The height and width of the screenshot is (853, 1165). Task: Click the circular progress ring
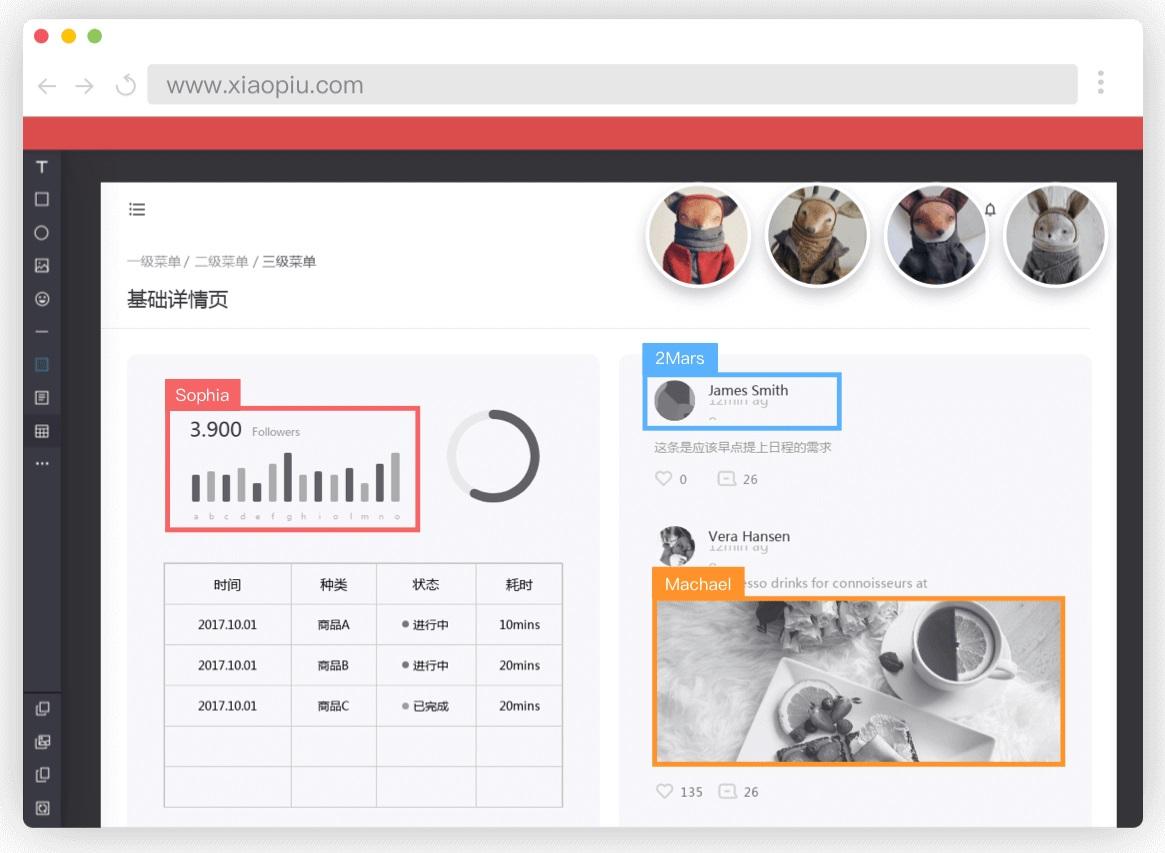pyautogui.click(x=493, y=455)
